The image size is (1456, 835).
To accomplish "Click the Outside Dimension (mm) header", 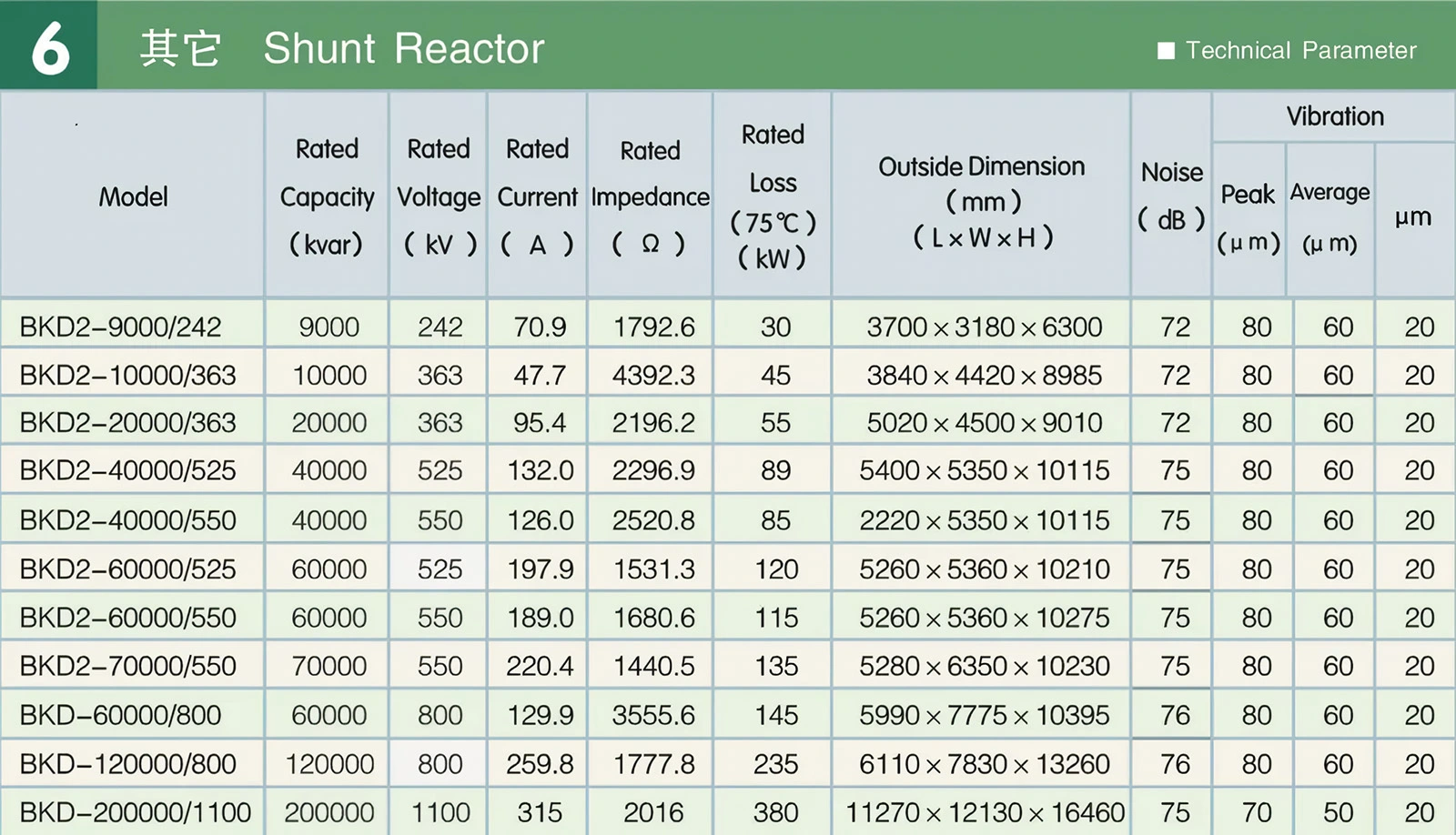I will coord(981,201).
